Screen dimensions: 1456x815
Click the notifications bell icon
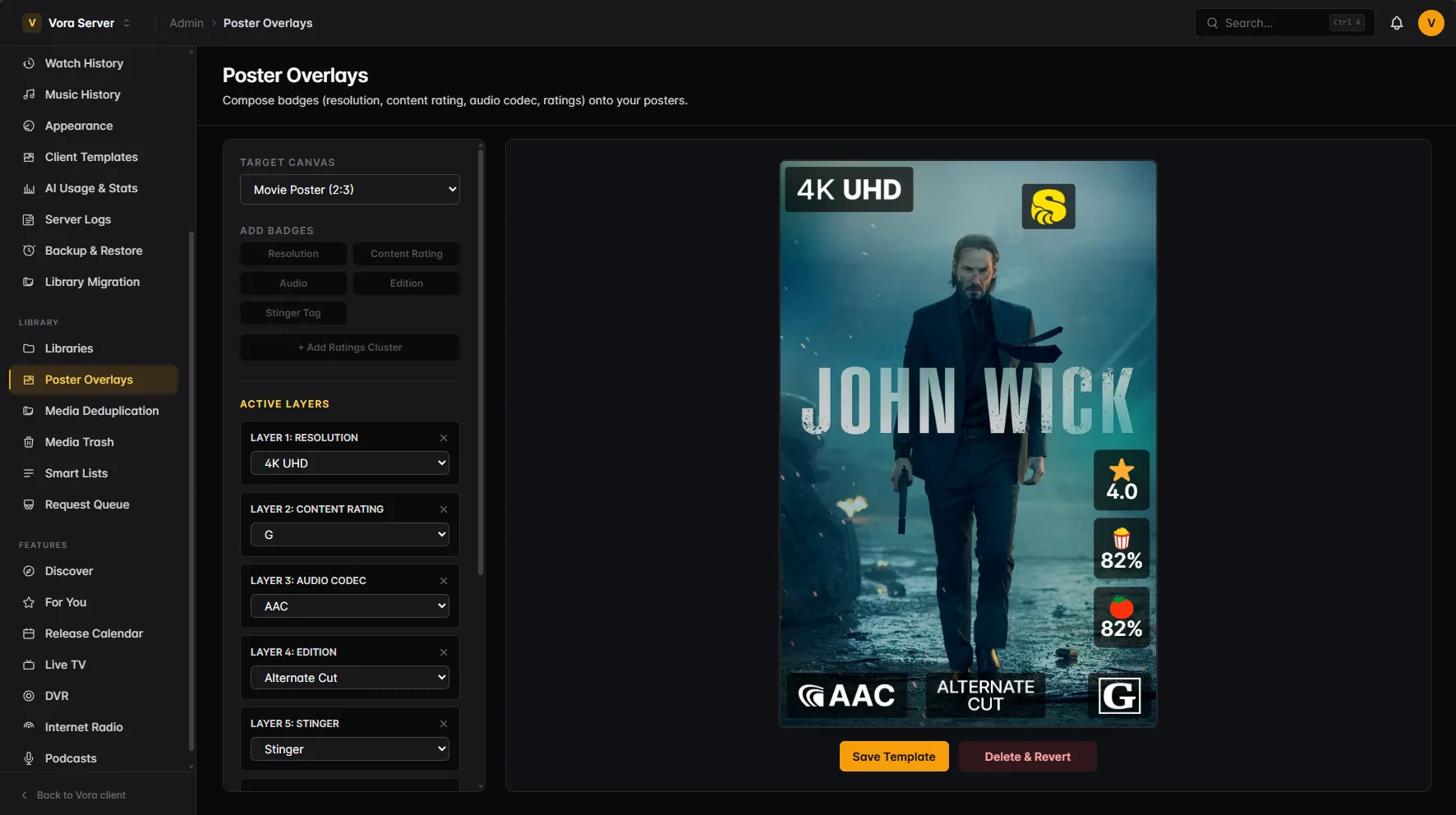(1396, 23)
